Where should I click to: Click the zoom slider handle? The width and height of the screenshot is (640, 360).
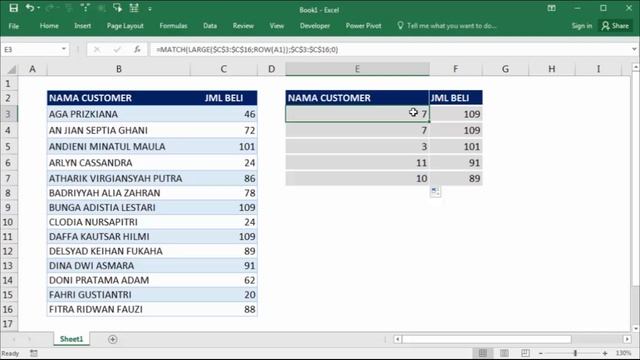pyautogui.click(x=575, y=353)
